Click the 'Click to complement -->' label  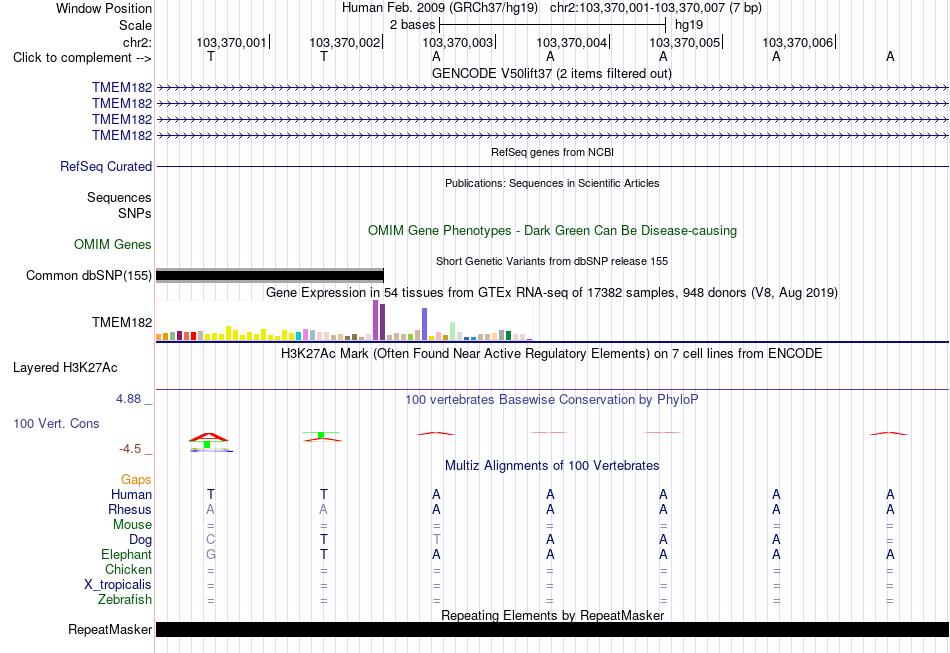82,58
